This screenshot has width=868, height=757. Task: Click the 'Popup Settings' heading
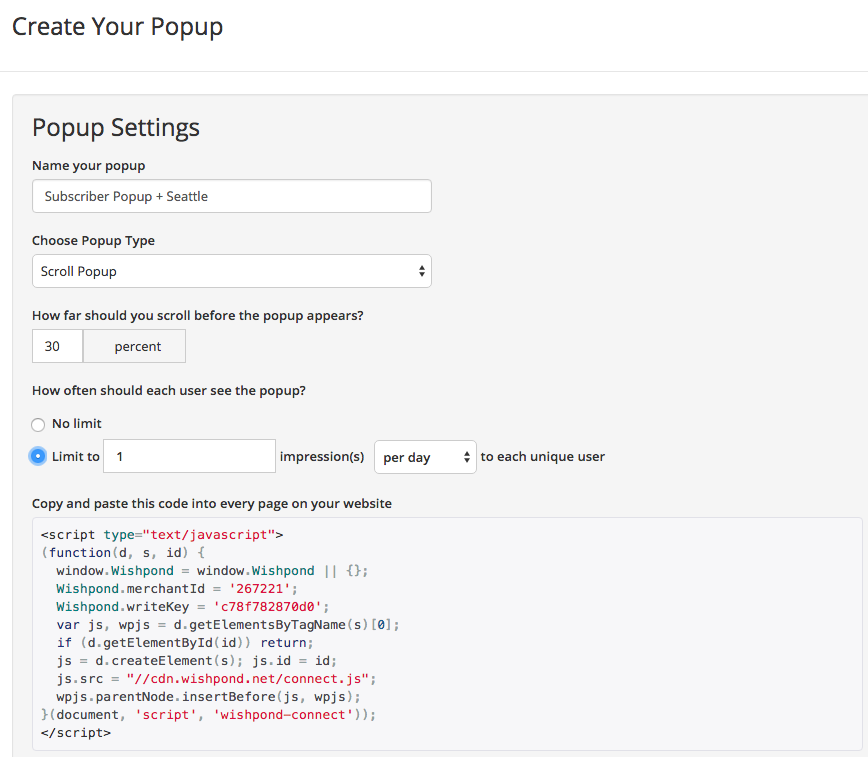[x=116, y=128]
